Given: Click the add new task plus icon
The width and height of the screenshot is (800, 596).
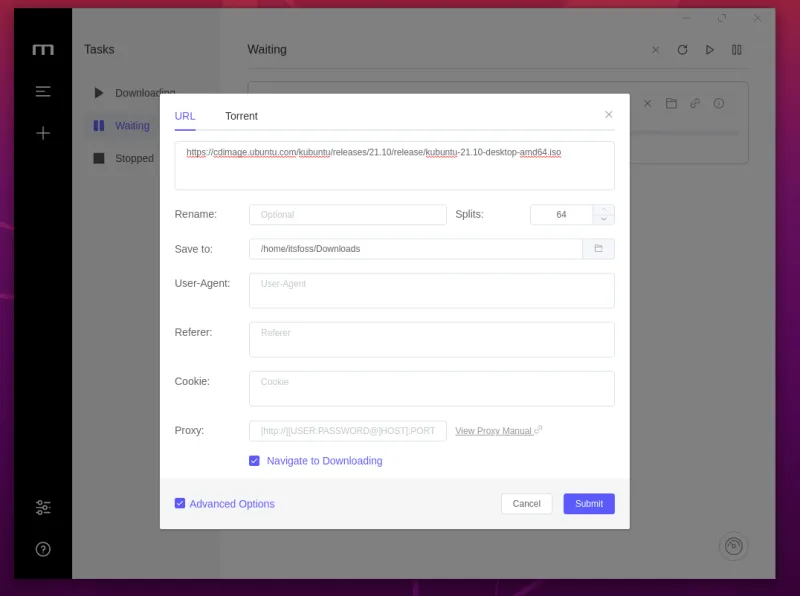Looking at the screenshot, I should click(x=43, y=133).
